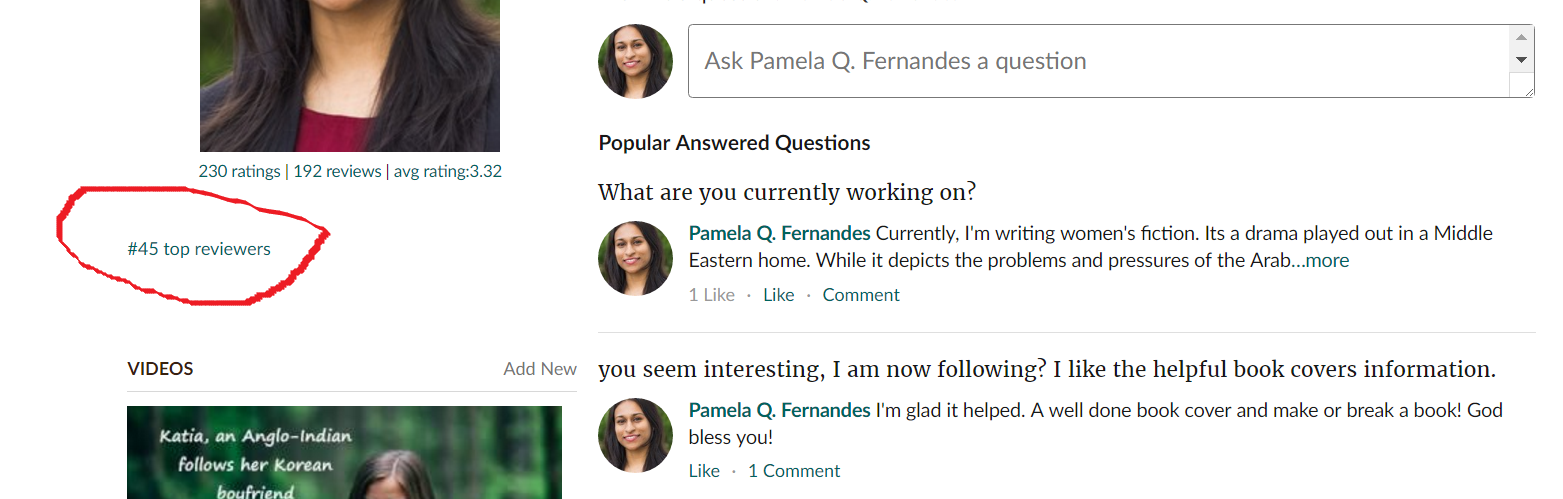Open the '230 ratings' link
The height and width of the screenshot is (499, 1563).
coord(239,171)
